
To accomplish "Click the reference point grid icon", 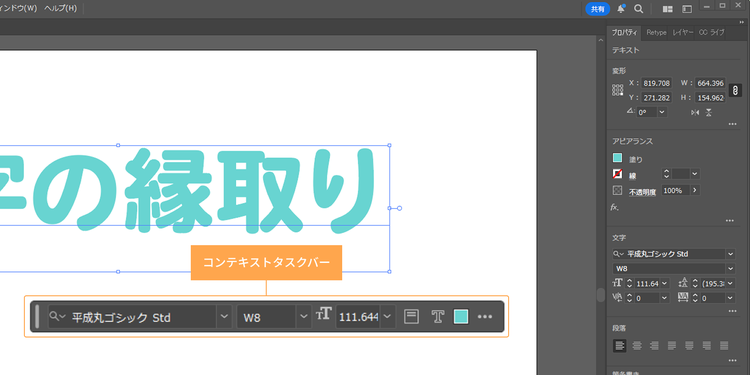I will pos(618,90).
